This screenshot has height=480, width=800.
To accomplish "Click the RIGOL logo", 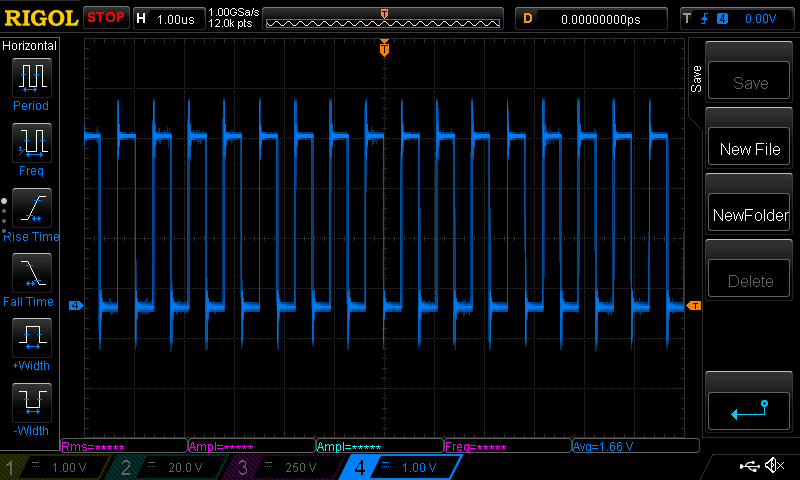I will [41, 18].
